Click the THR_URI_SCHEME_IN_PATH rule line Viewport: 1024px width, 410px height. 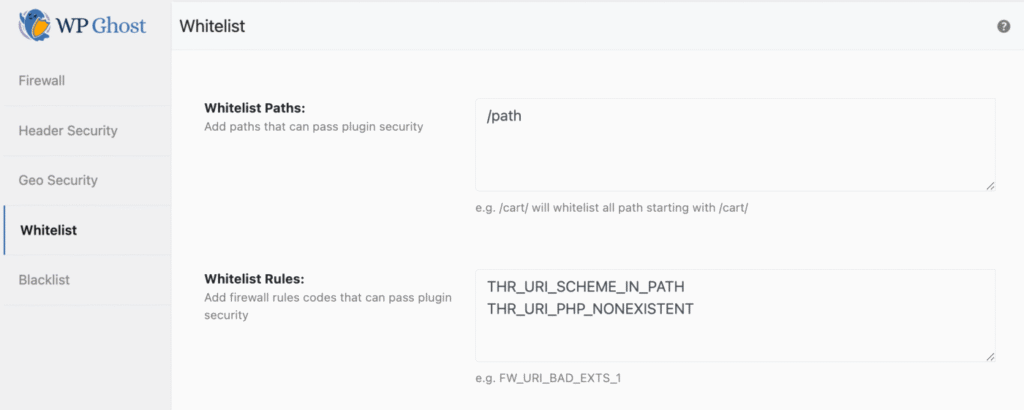[585, 287]
